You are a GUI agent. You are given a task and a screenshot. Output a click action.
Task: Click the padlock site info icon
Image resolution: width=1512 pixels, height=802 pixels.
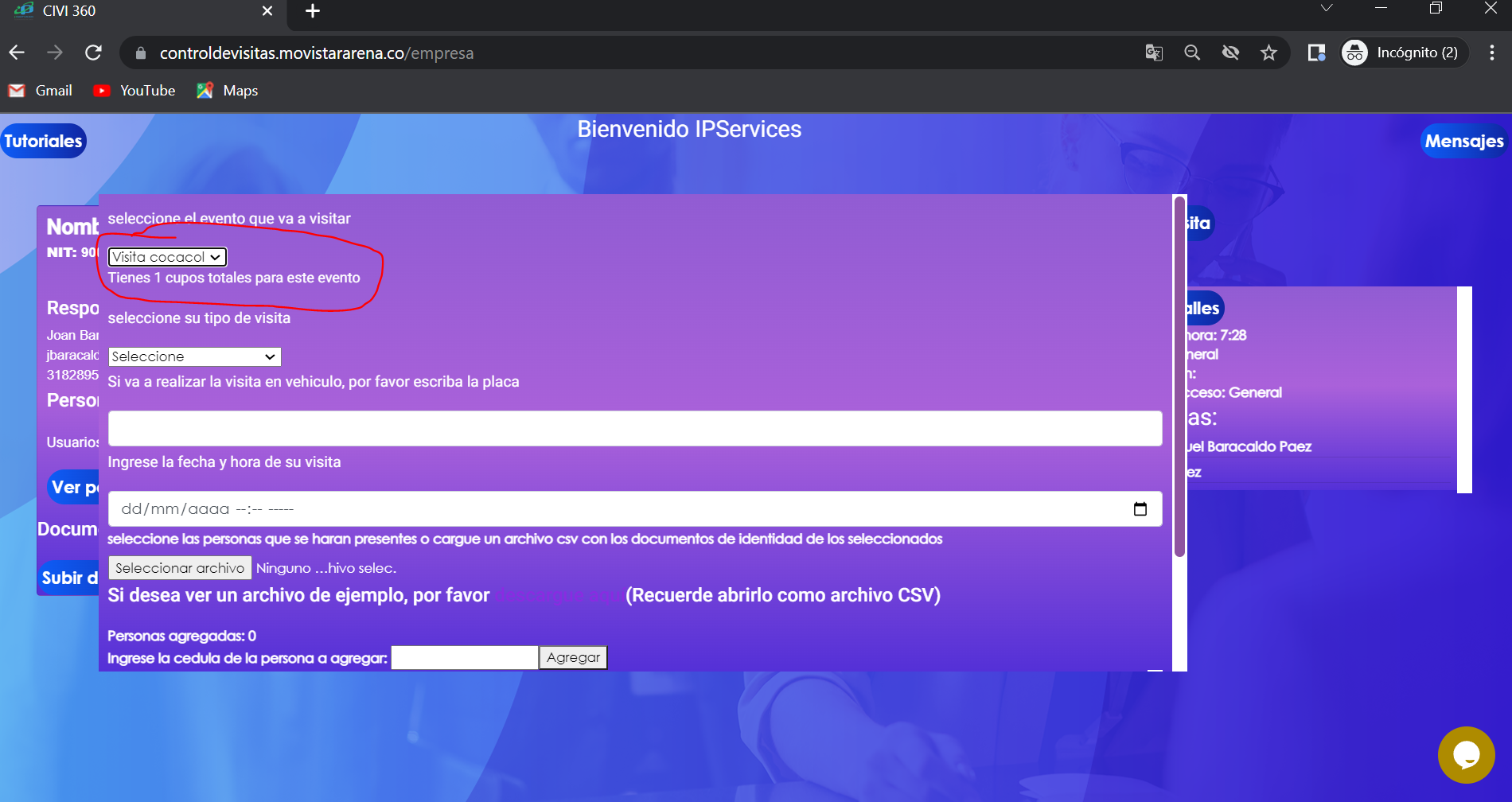pos(141,53)
